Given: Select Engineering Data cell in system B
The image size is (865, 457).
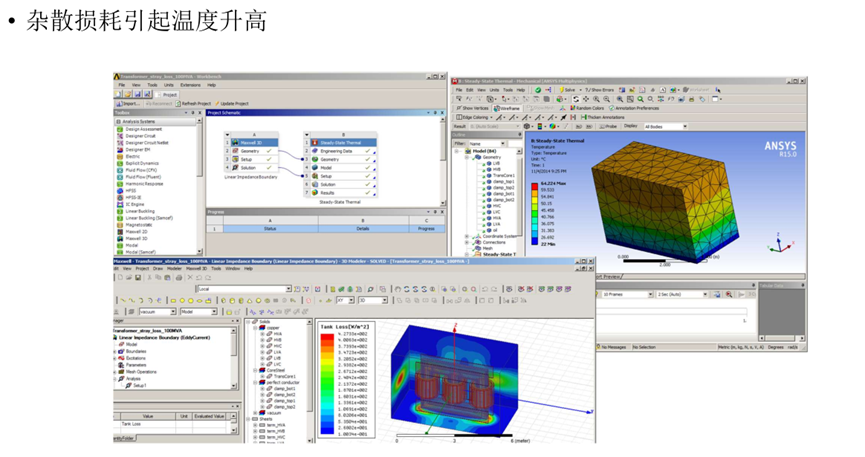Looking at the screenshot, I should (x=343, y=151).
